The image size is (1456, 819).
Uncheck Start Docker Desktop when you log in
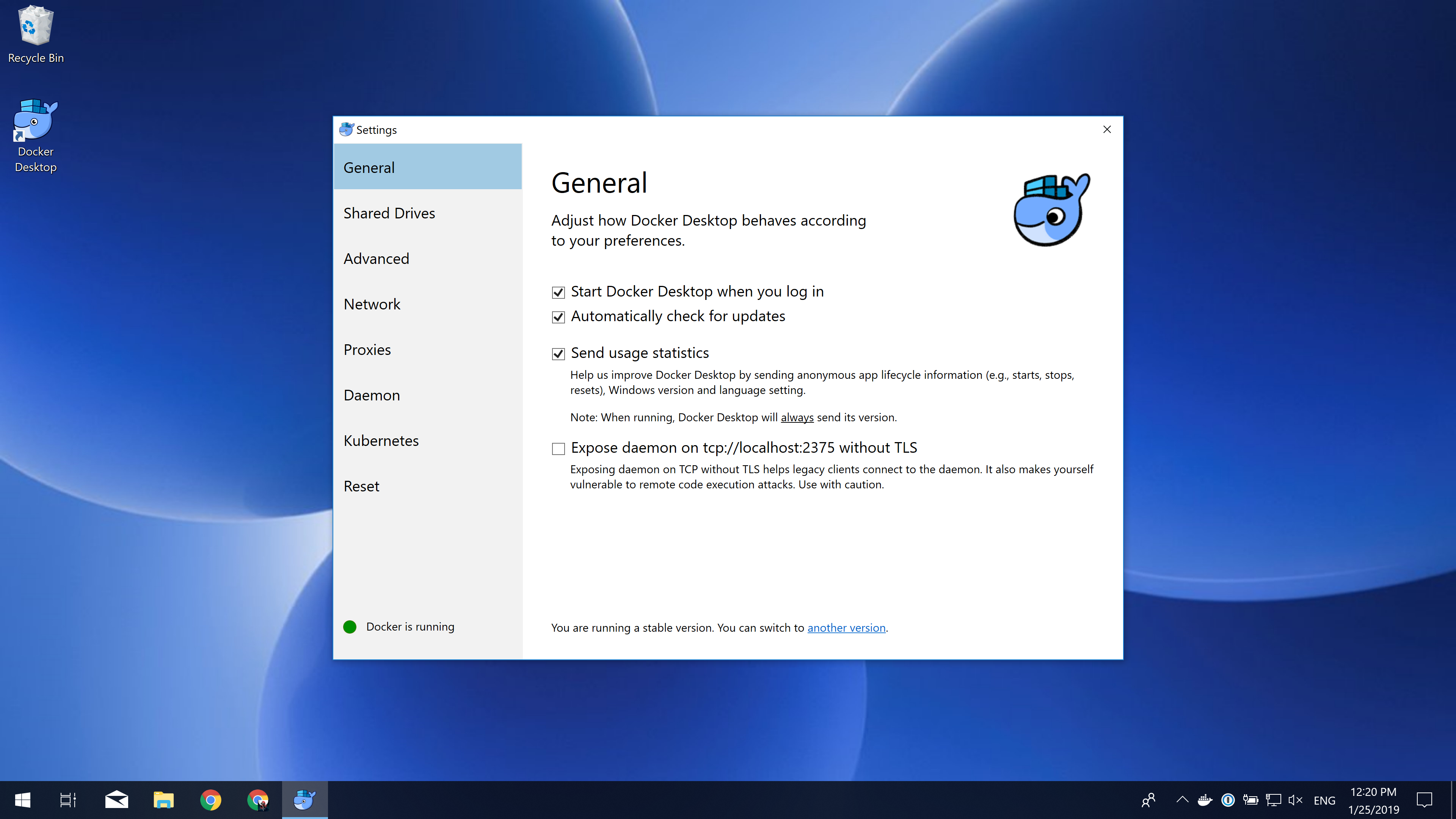(x=558, y=292)
